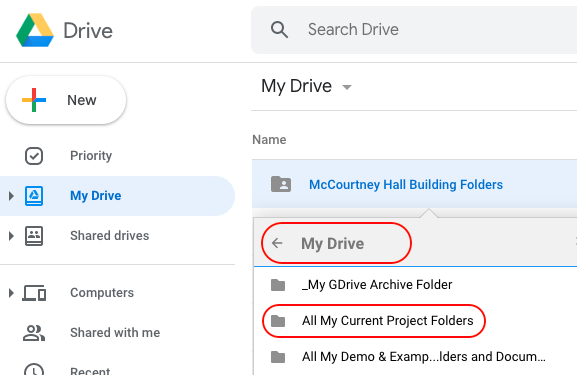
Task: Select the McCourtney Hall Building Folders row
Action: (x=414, y=184)
